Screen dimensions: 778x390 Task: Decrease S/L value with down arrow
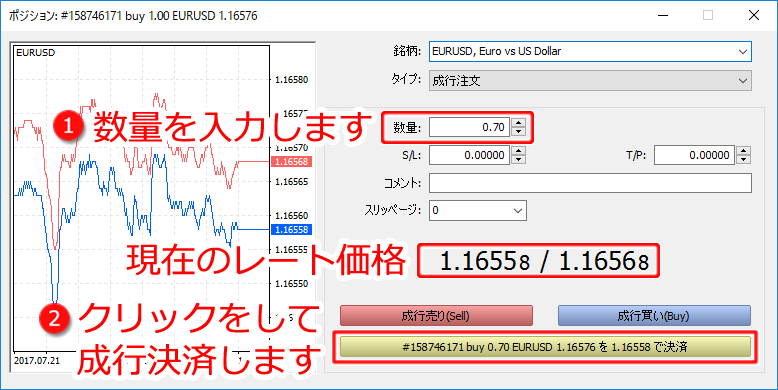click(519, 160)
